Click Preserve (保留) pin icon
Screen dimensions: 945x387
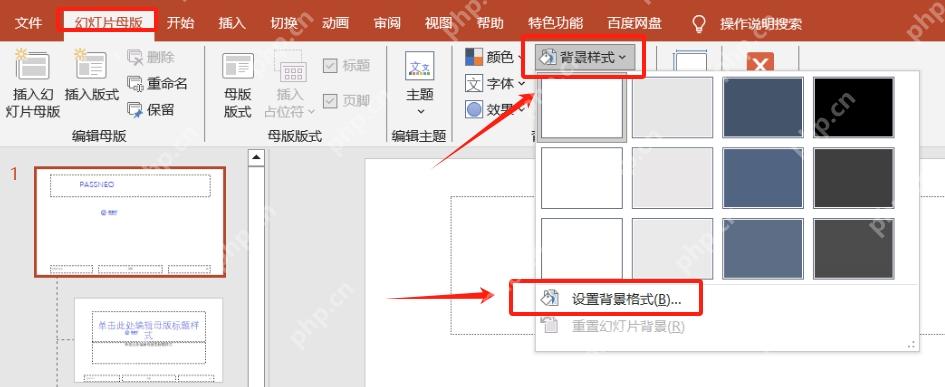[x=134, y=110]
